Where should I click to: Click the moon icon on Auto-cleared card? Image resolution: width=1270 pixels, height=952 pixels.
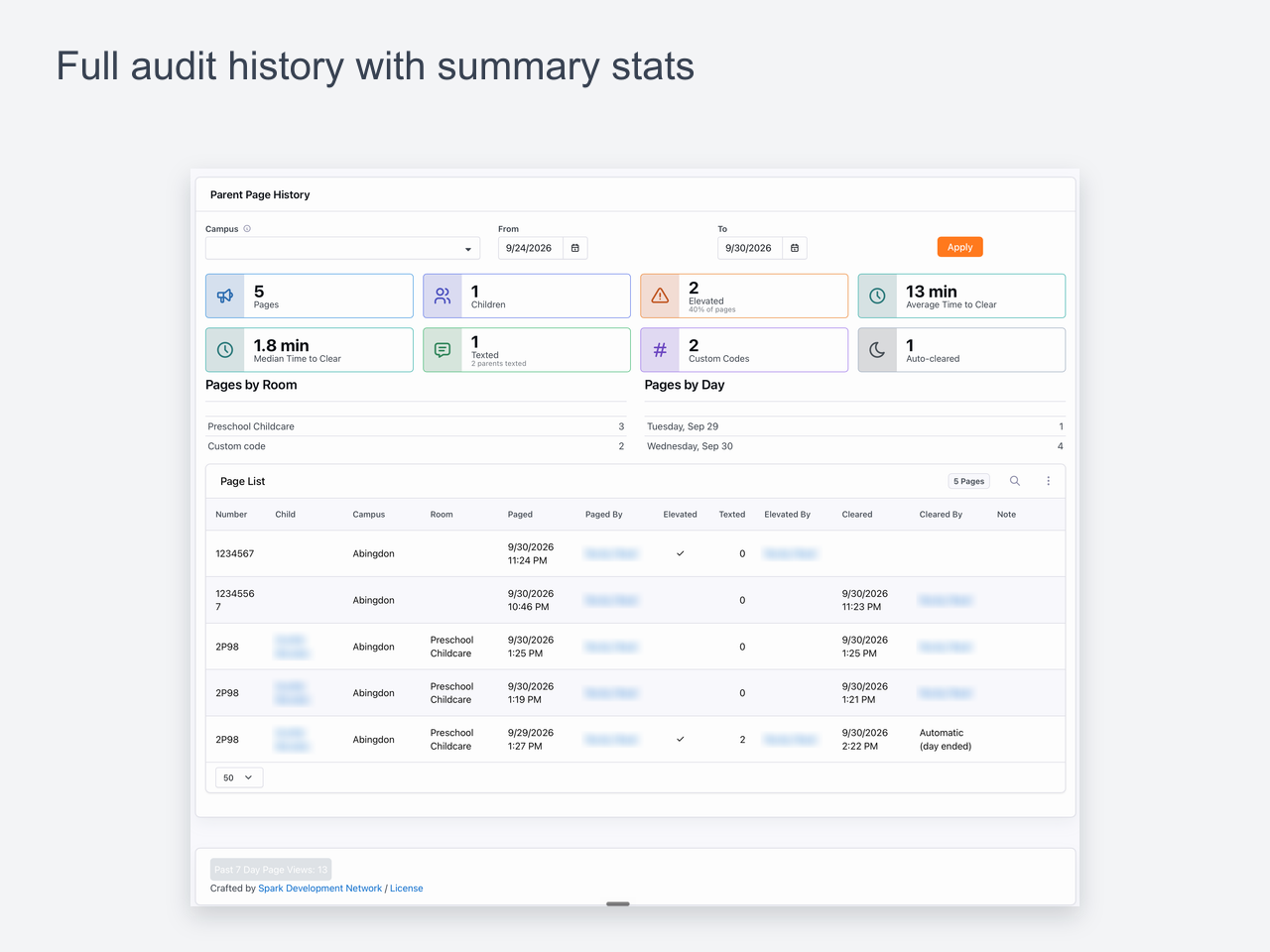click(x=877, y=350)
